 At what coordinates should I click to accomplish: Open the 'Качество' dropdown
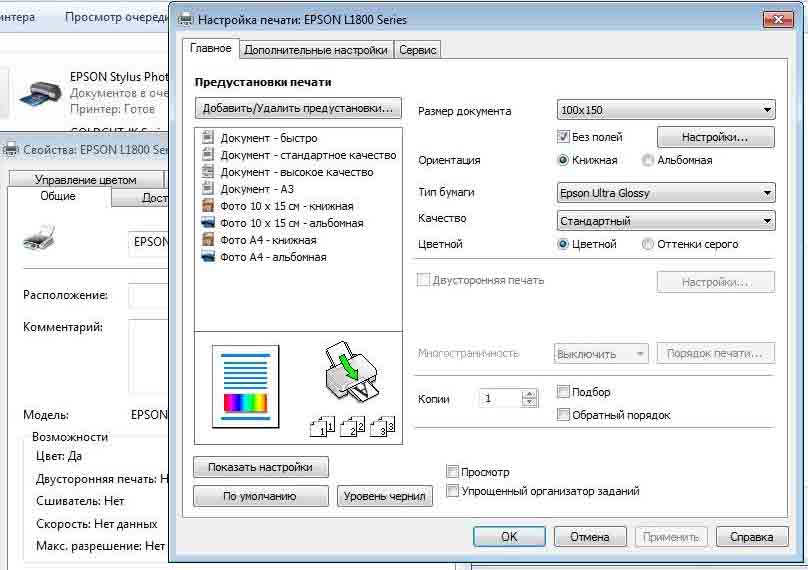666,221
